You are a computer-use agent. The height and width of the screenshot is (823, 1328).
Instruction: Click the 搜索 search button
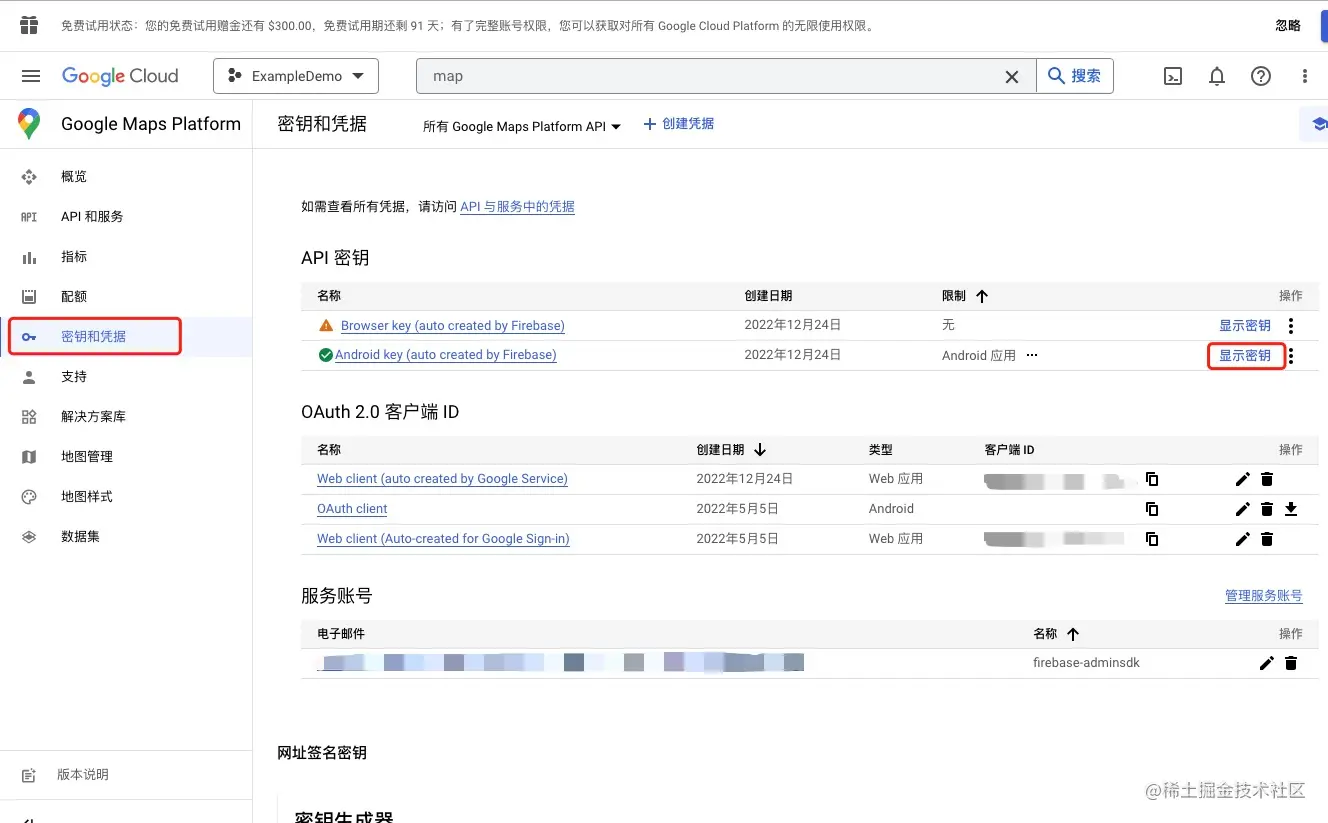click(1075, 76)
